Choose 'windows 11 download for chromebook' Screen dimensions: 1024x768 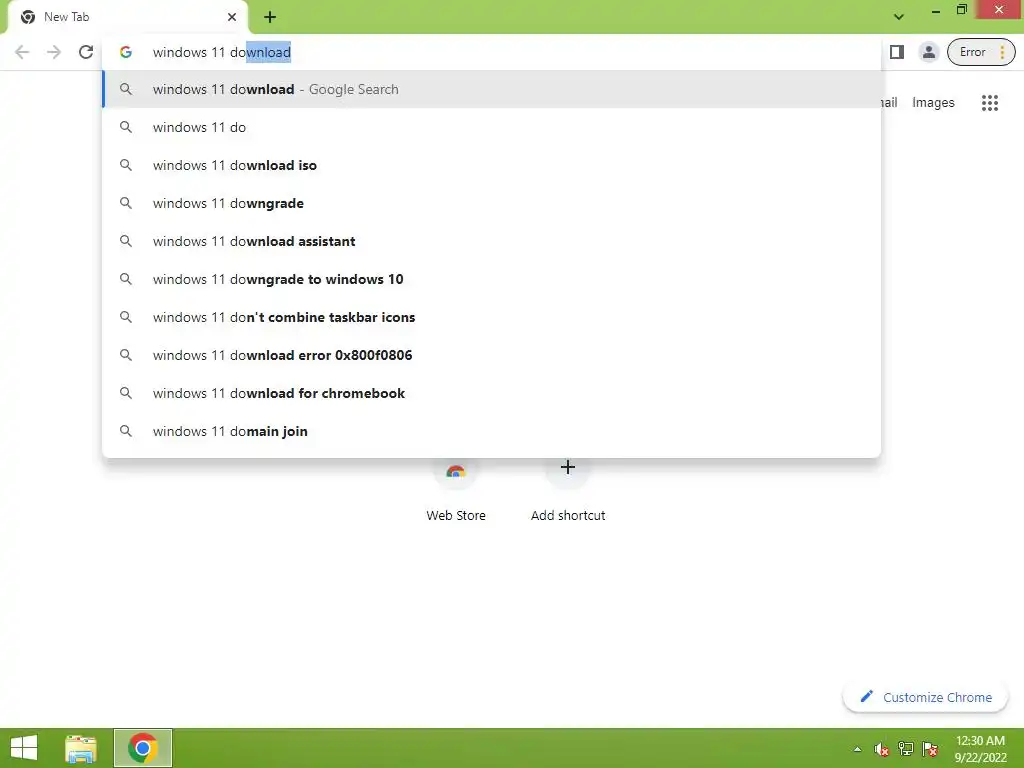[492, 393]
